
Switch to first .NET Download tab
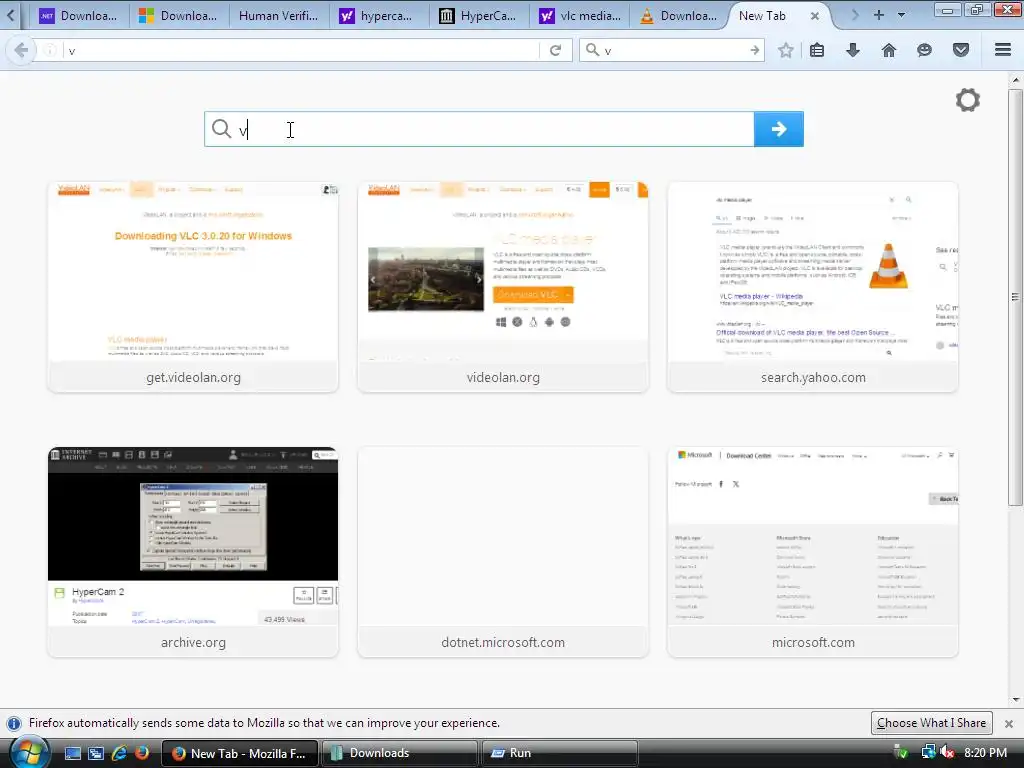point(79,16)
